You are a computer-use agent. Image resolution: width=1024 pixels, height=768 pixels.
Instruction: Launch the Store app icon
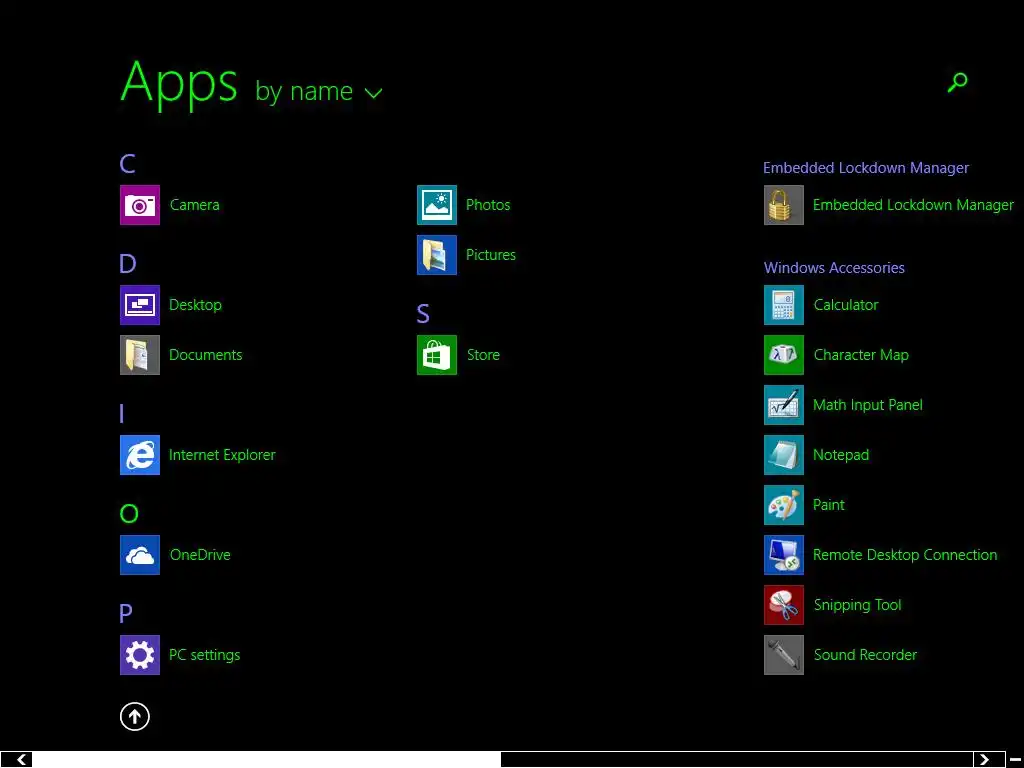437,355
